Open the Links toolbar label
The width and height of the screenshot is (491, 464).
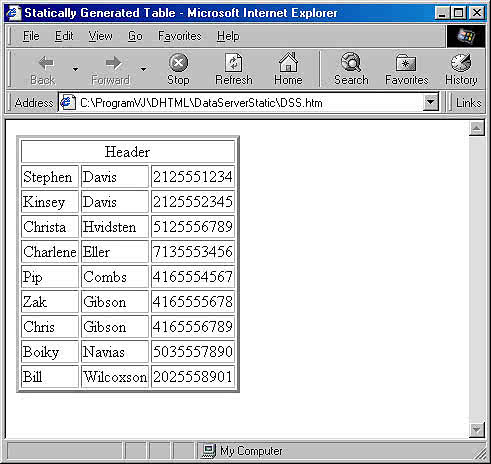(x=469, y=103)
